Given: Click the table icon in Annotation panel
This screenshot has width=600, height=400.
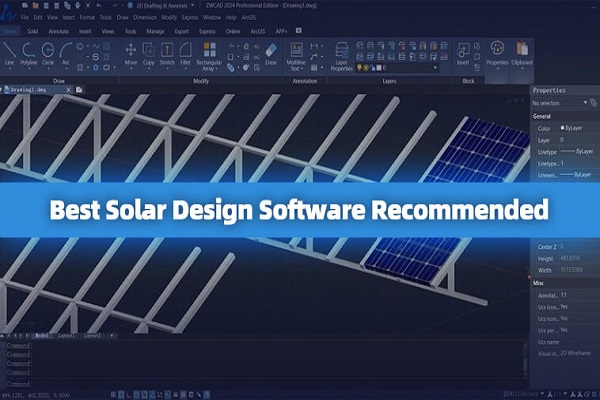Looking at the screenshot, I should [x=314, y=68].
